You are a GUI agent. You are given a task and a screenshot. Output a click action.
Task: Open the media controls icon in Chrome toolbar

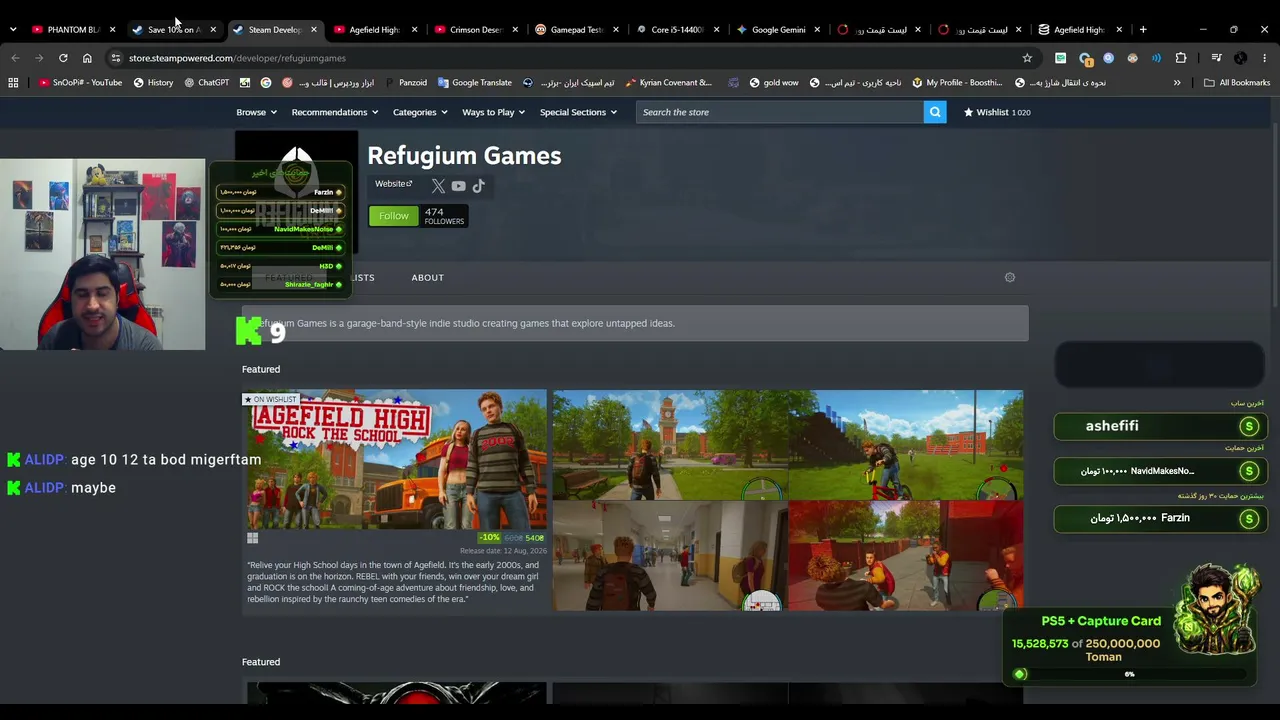click(1216, 58)
